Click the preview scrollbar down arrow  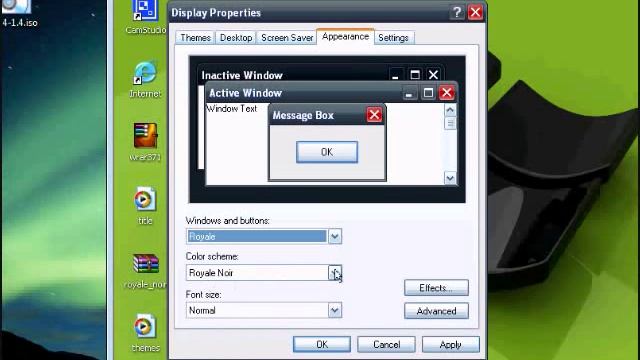tap(450, 178)
